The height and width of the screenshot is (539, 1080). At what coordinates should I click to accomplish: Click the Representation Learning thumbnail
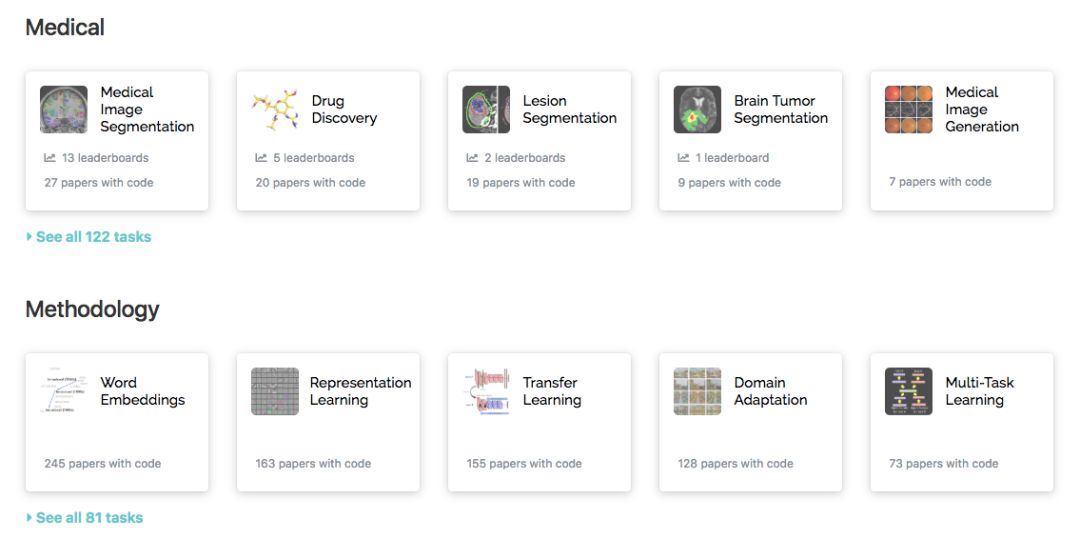[x=275, y=391]
